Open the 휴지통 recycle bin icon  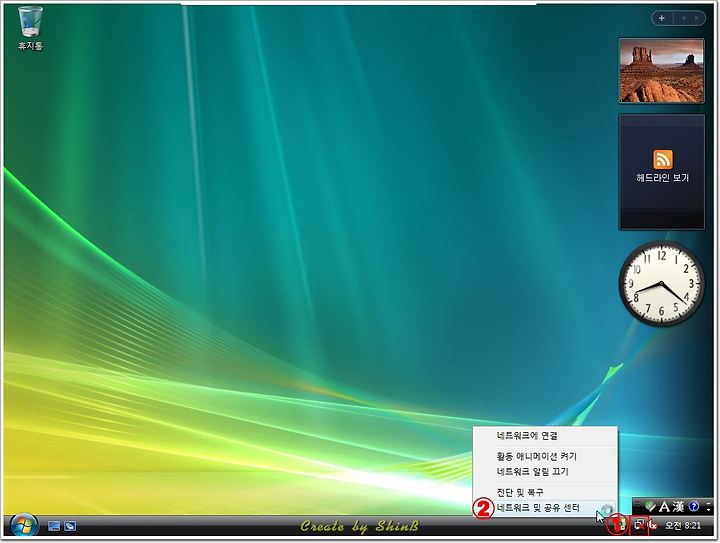coord(30,28)
